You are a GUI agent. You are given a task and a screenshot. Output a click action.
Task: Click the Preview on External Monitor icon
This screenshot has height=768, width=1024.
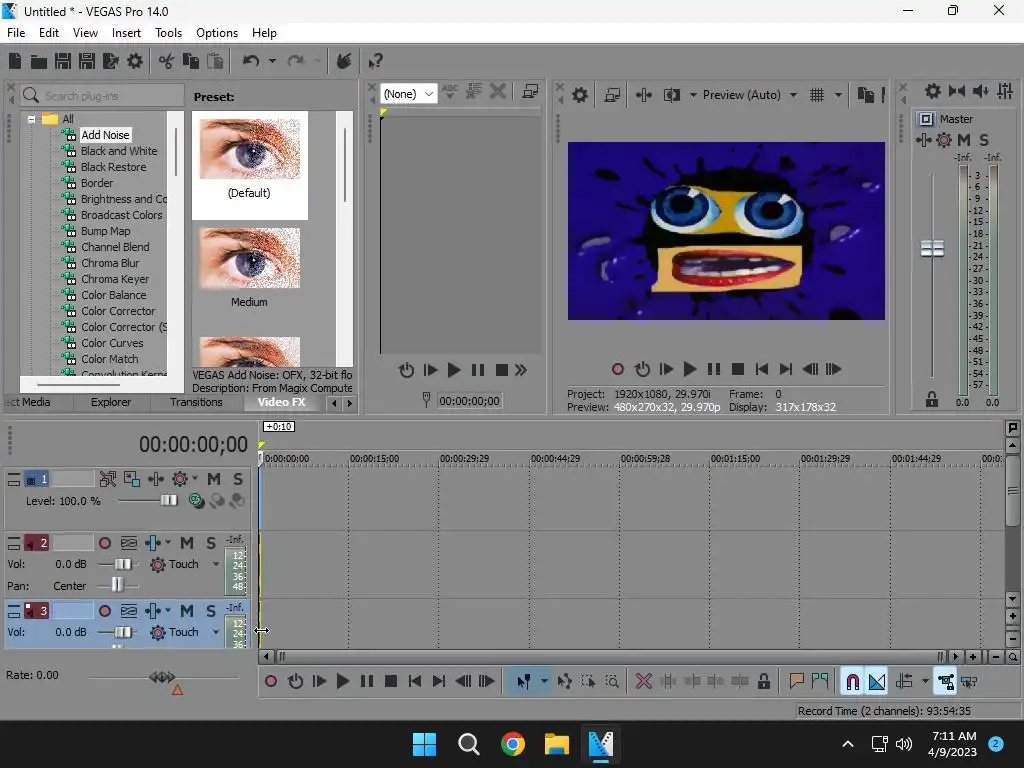point(612,95)
